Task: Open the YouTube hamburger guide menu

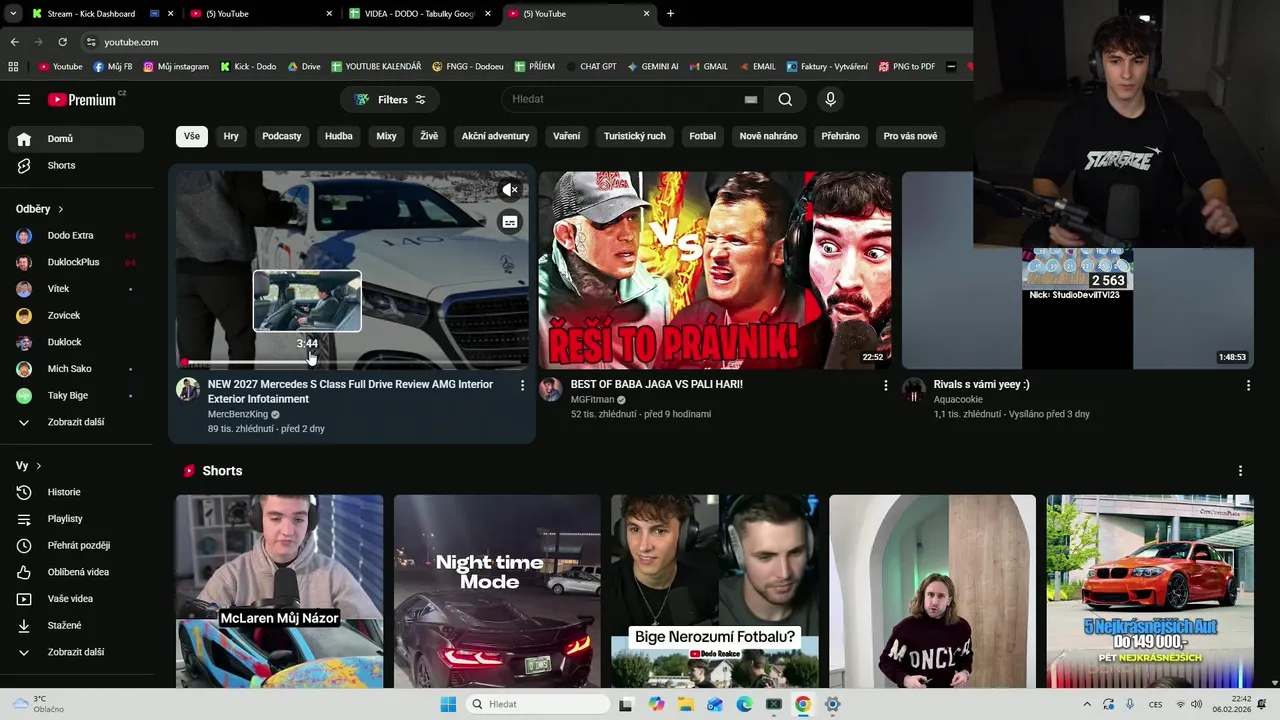Action: [x=24, y=99]
